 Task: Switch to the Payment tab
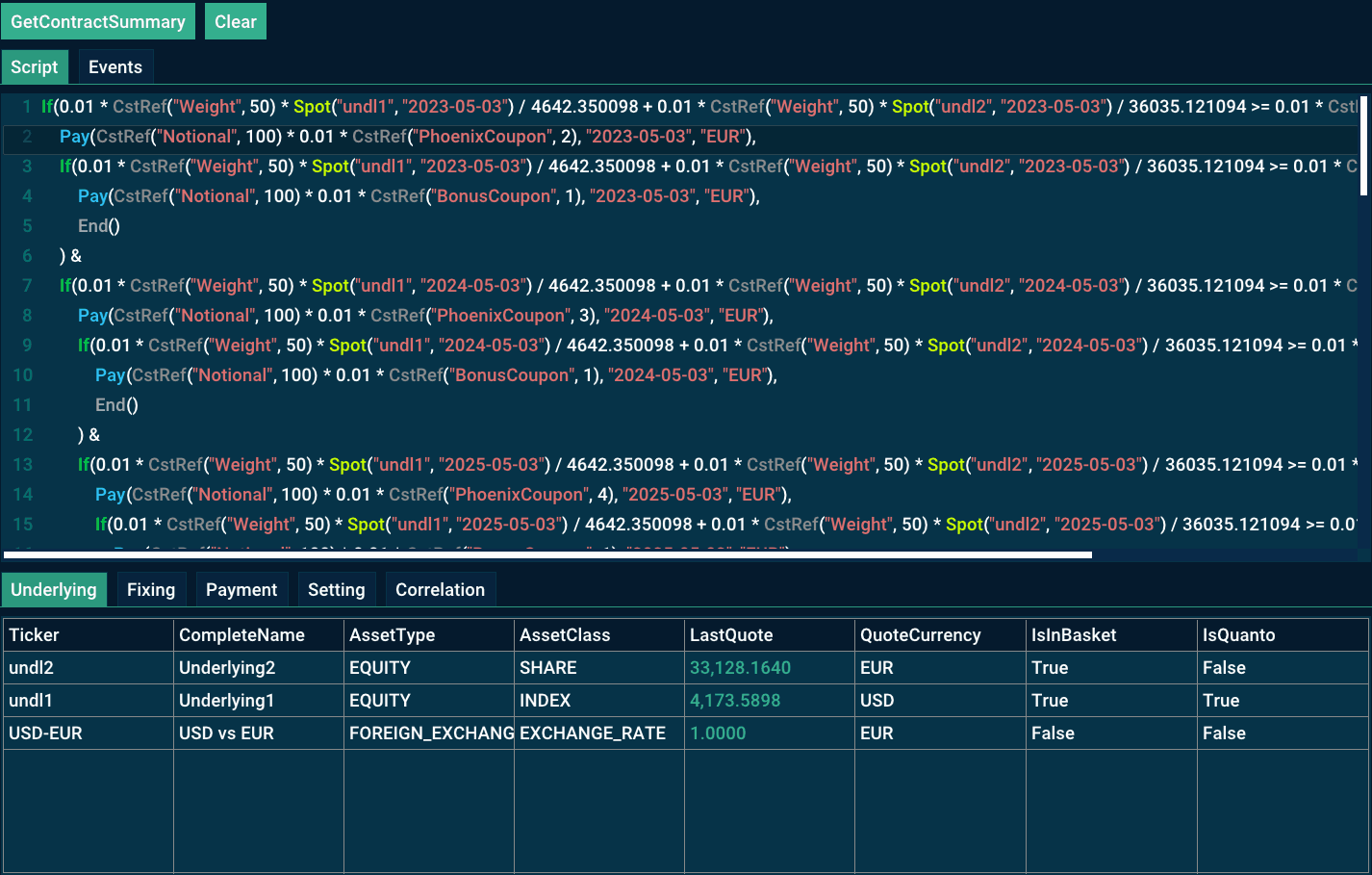(241, 590)
